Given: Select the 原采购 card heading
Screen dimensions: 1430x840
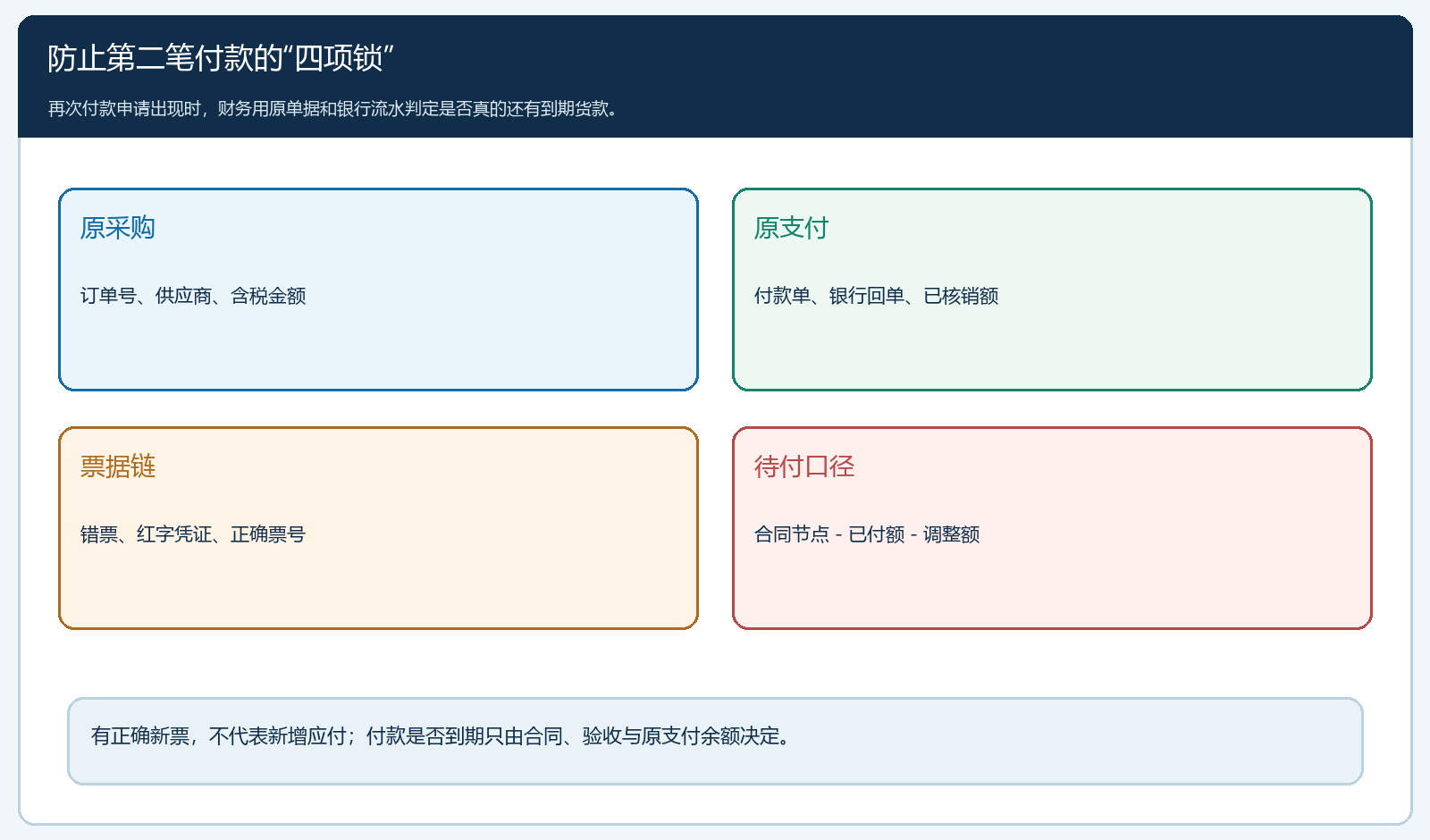Looking at the screenshot, I should click(x=118, y=228).
